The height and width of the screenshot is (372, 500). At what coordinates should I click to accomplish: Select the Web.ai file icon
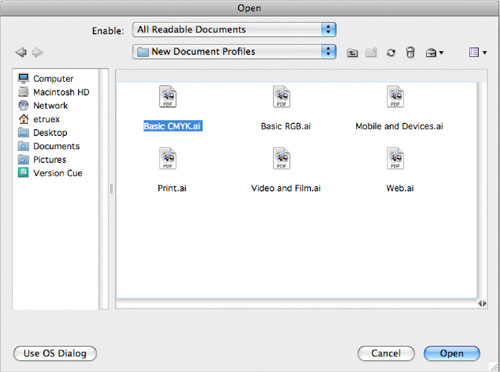click(x=395, y=158)
